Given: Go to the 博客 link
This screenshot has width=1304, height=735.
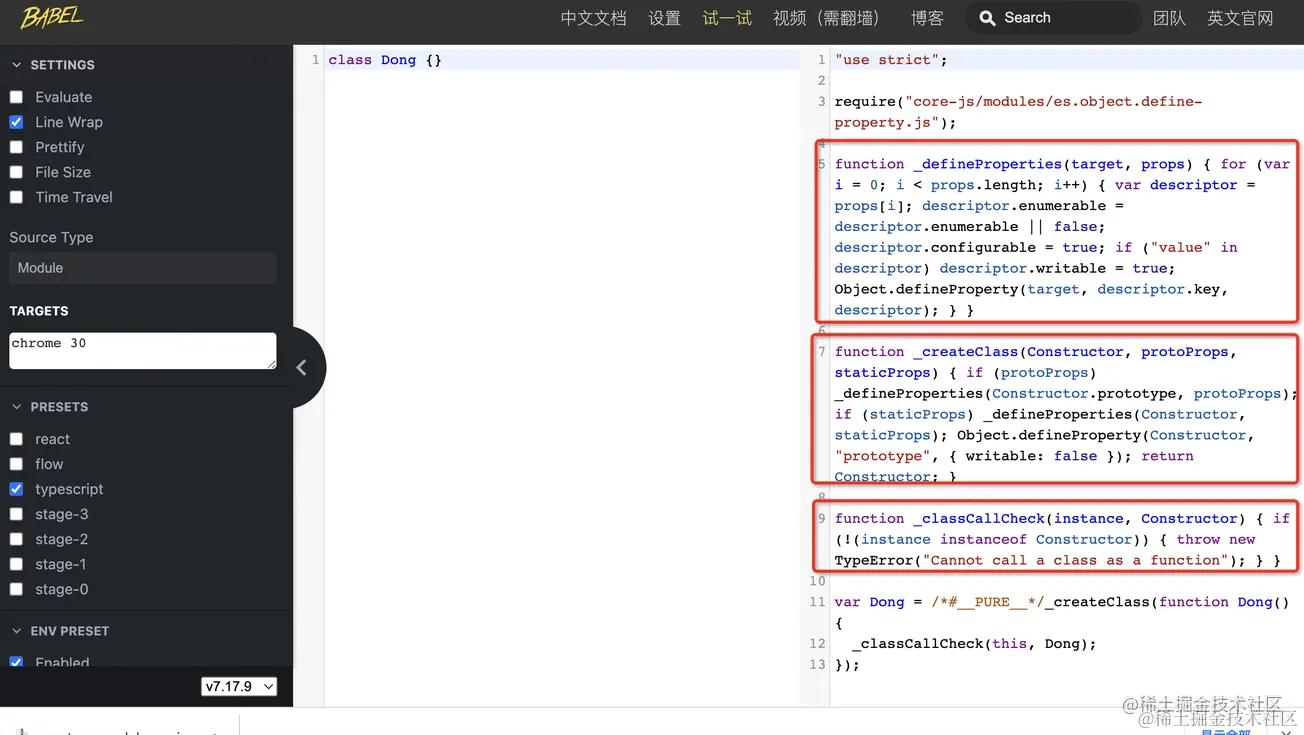Looking at the screenshot, I should (927, 18).
